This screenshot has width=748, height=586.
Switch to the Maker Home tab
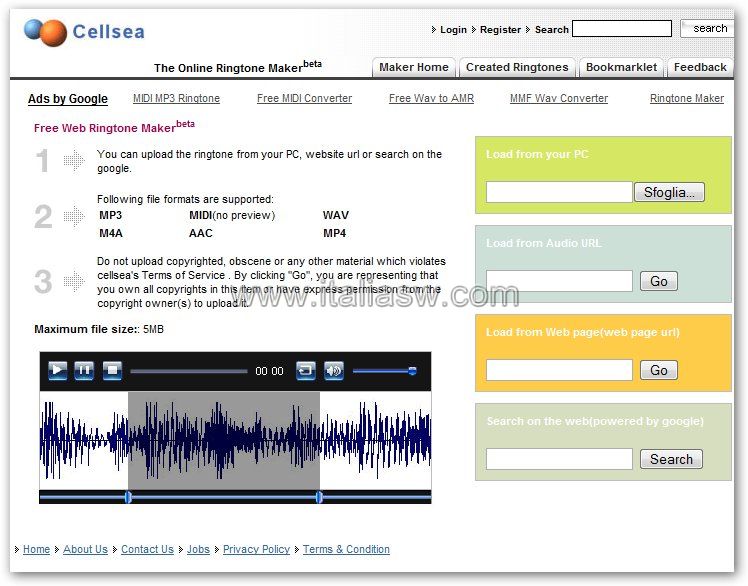(x=414, y=67)
